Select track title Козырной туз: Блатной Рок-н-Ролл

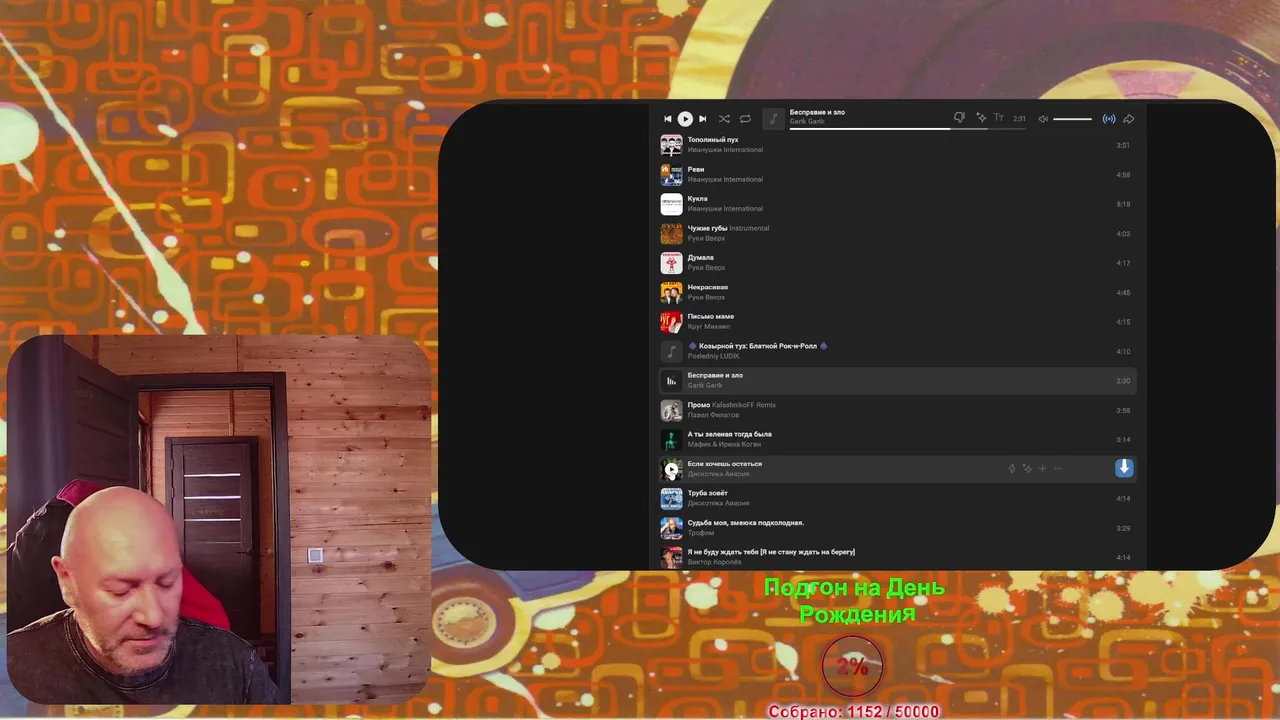click(757, 346)
